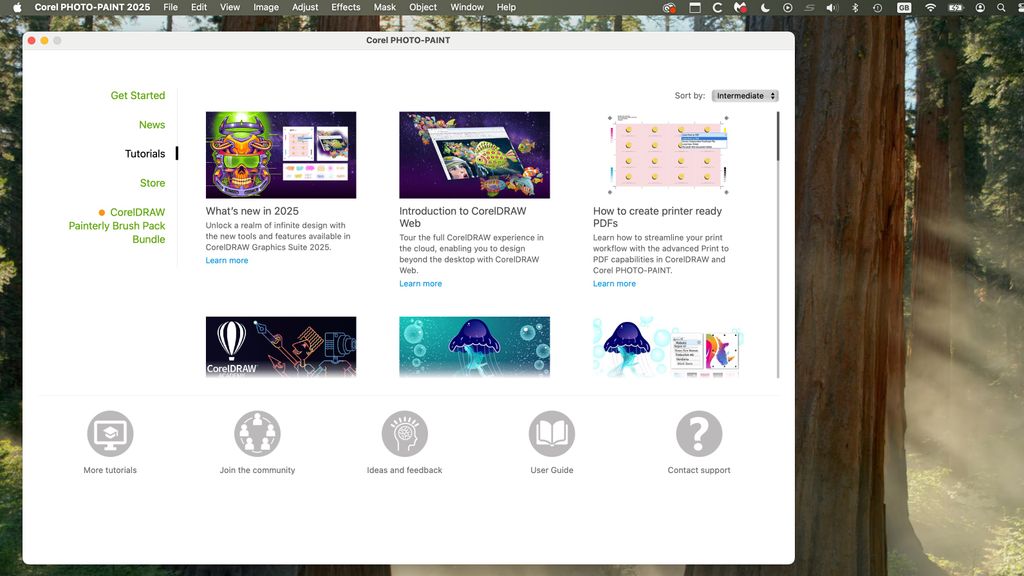Open the How to create printer ready PDFs thumbnail
Screen dimensions: 1024x576
(x=667, y=154)
